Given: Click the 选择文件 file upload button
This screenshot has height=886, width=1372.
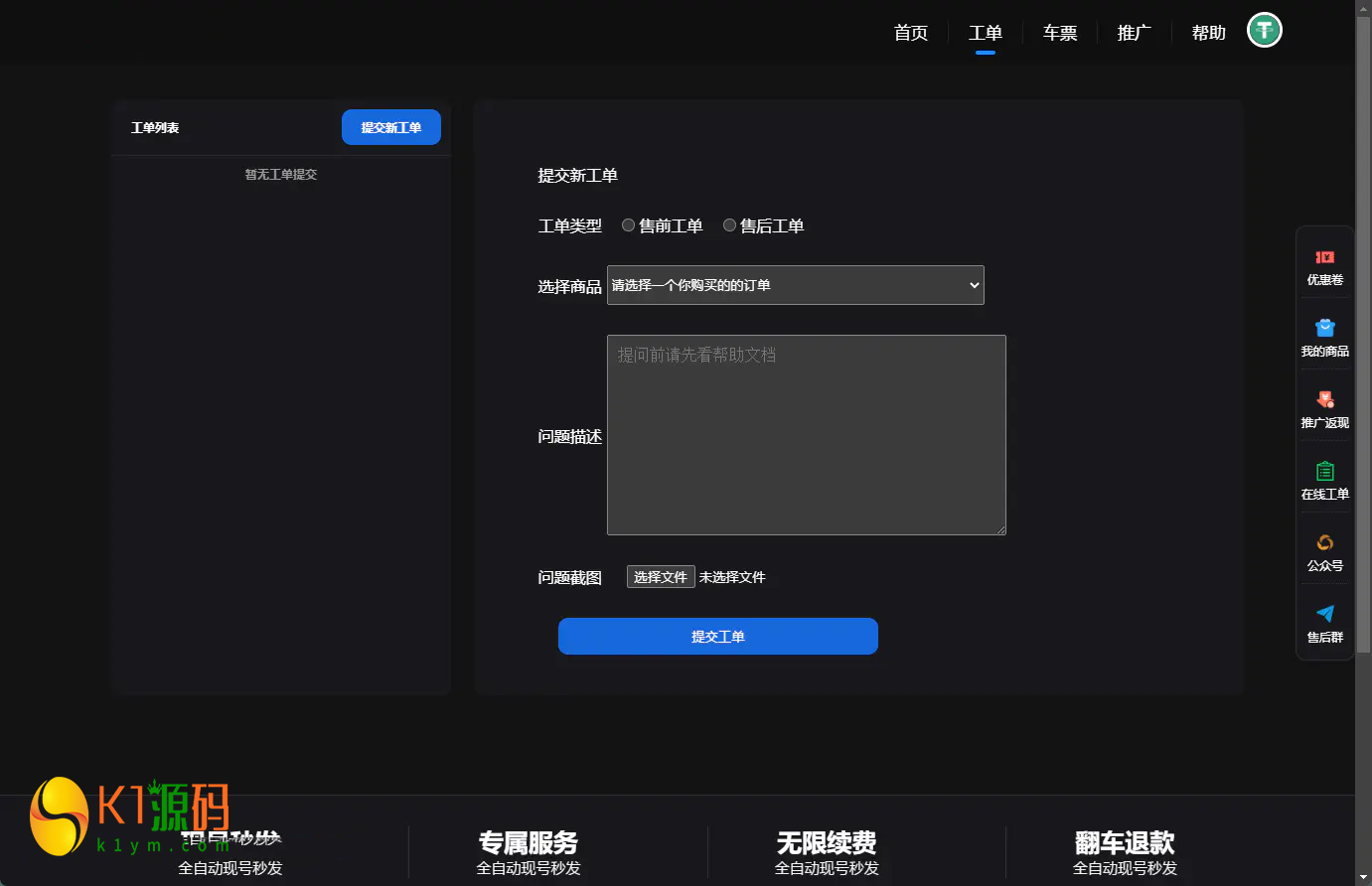Looking at the screenshot, I should tap(660, 577).
